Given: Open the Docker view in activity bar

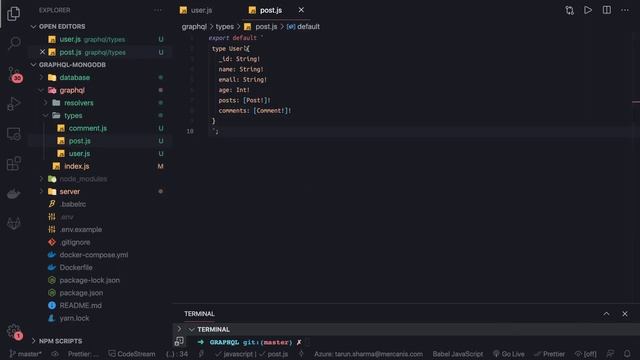Looking at the screenshot, I should tap(13, 193).
